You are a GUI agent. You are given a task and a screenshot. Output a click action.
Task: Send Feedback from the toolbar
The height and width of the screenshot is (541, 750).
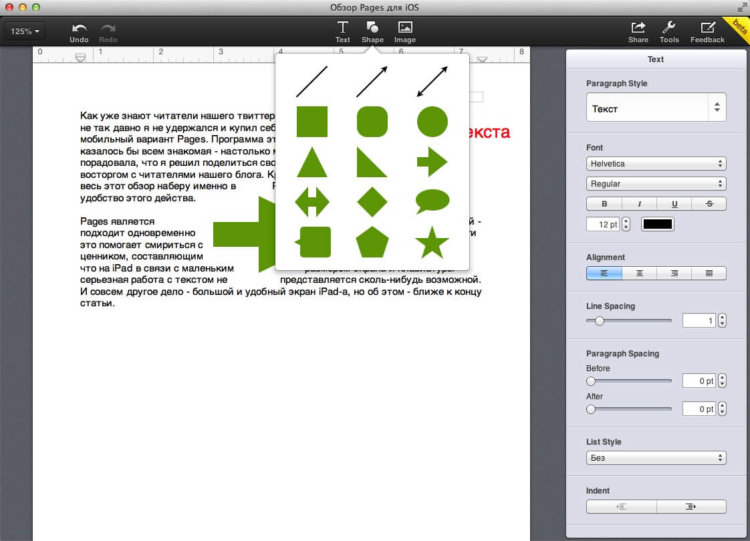point(707,32)
